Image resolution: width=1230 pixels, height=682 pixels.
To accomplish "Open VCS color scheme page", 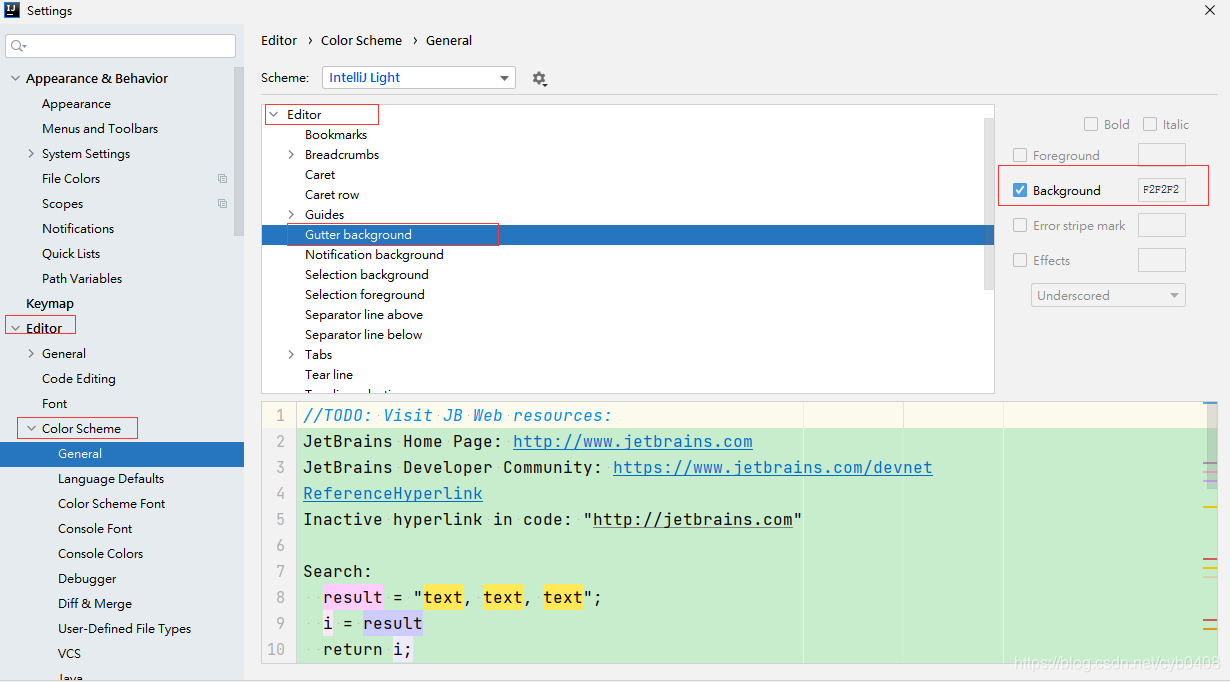I will [x=69, y=654].
